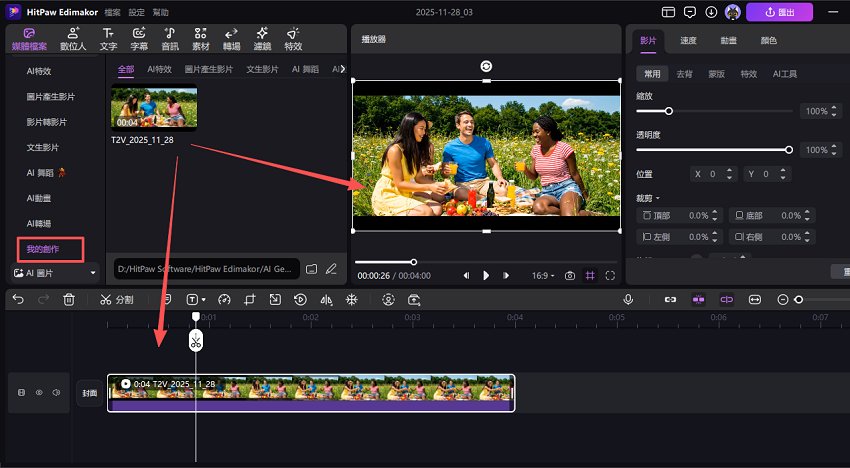The image size is (850, 468).
Task: Open the 轉場 transitions panel
Action: [x=230, y=39]
